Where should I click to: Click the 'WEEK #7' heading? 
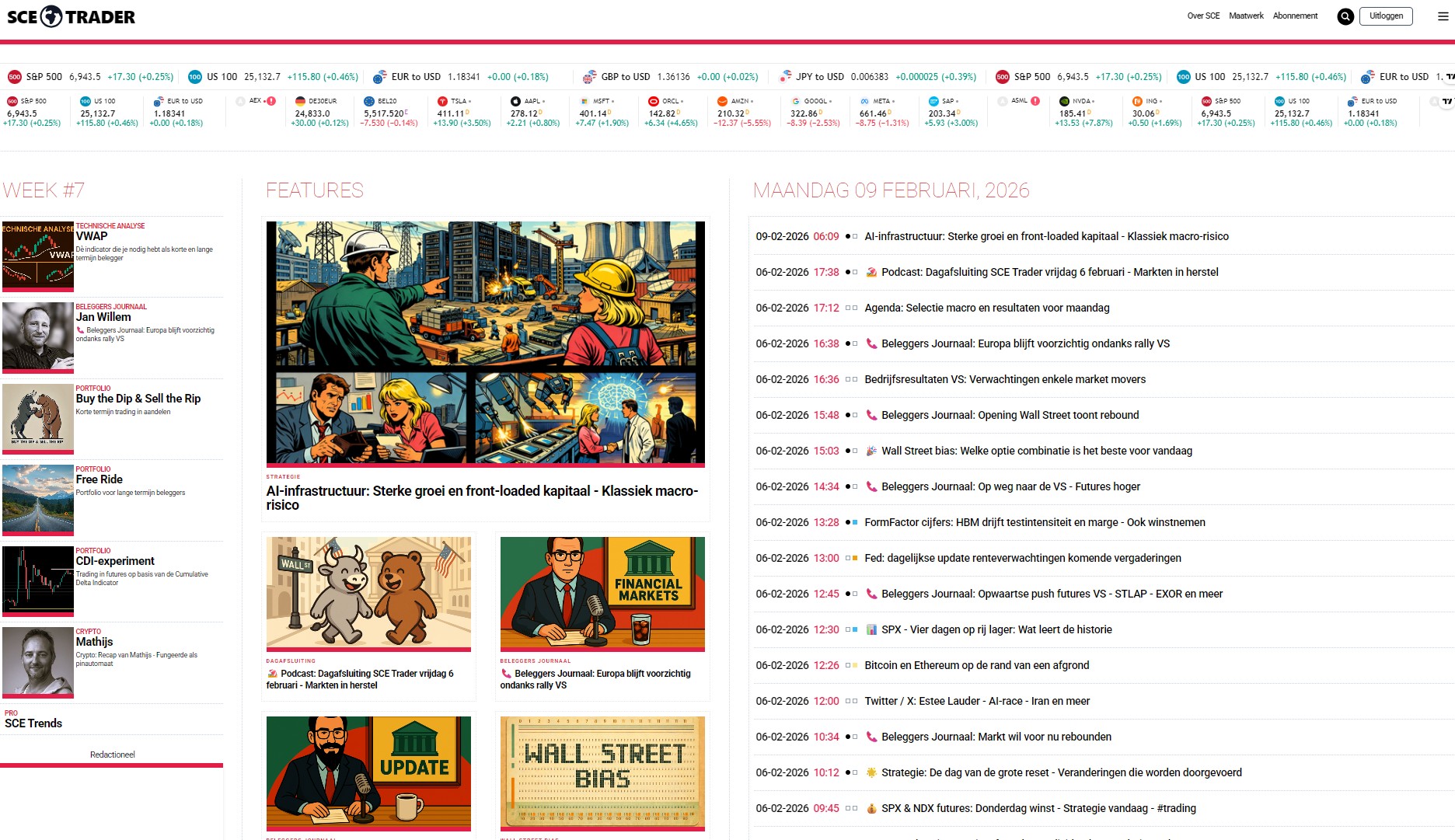point(44,190)
